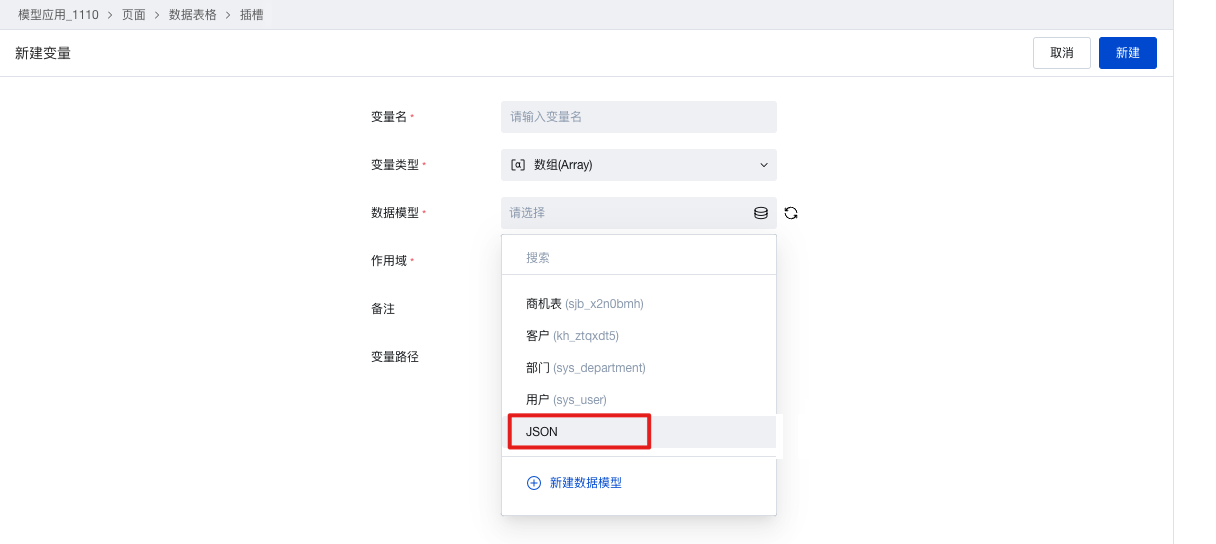
Task: Expand the 变量类型 dropdown arrow
Action: [764, 165]
